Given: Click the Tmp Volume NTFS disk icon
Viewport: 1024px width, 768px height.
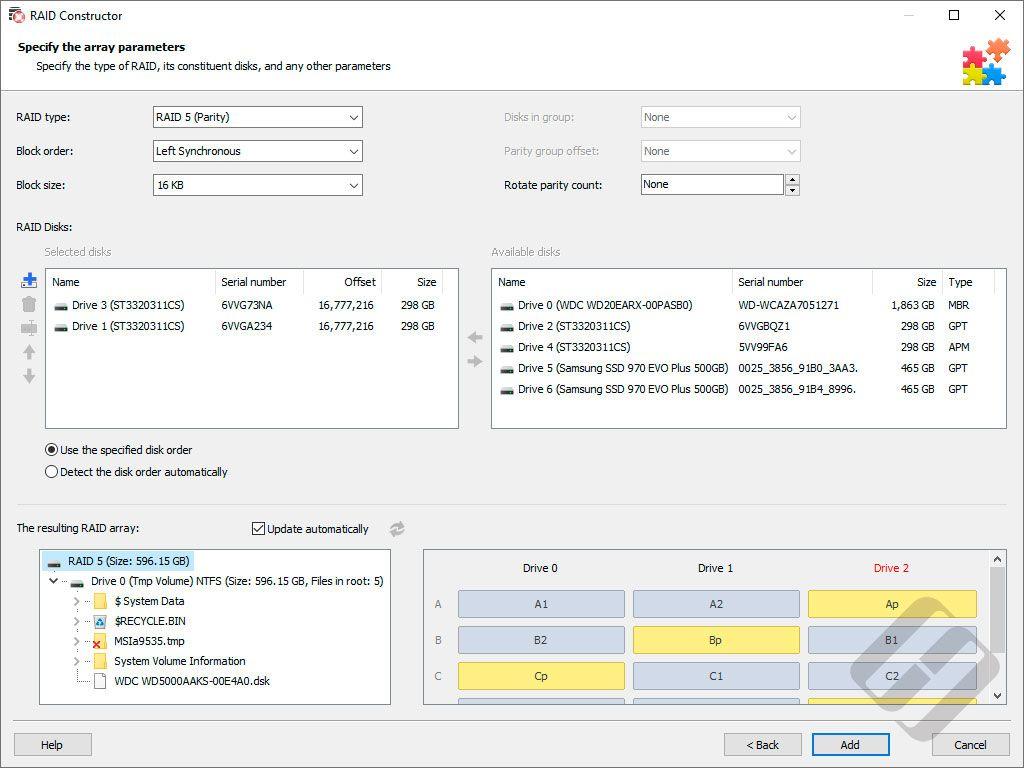Looking at the screenshot, I should (77, 582).
